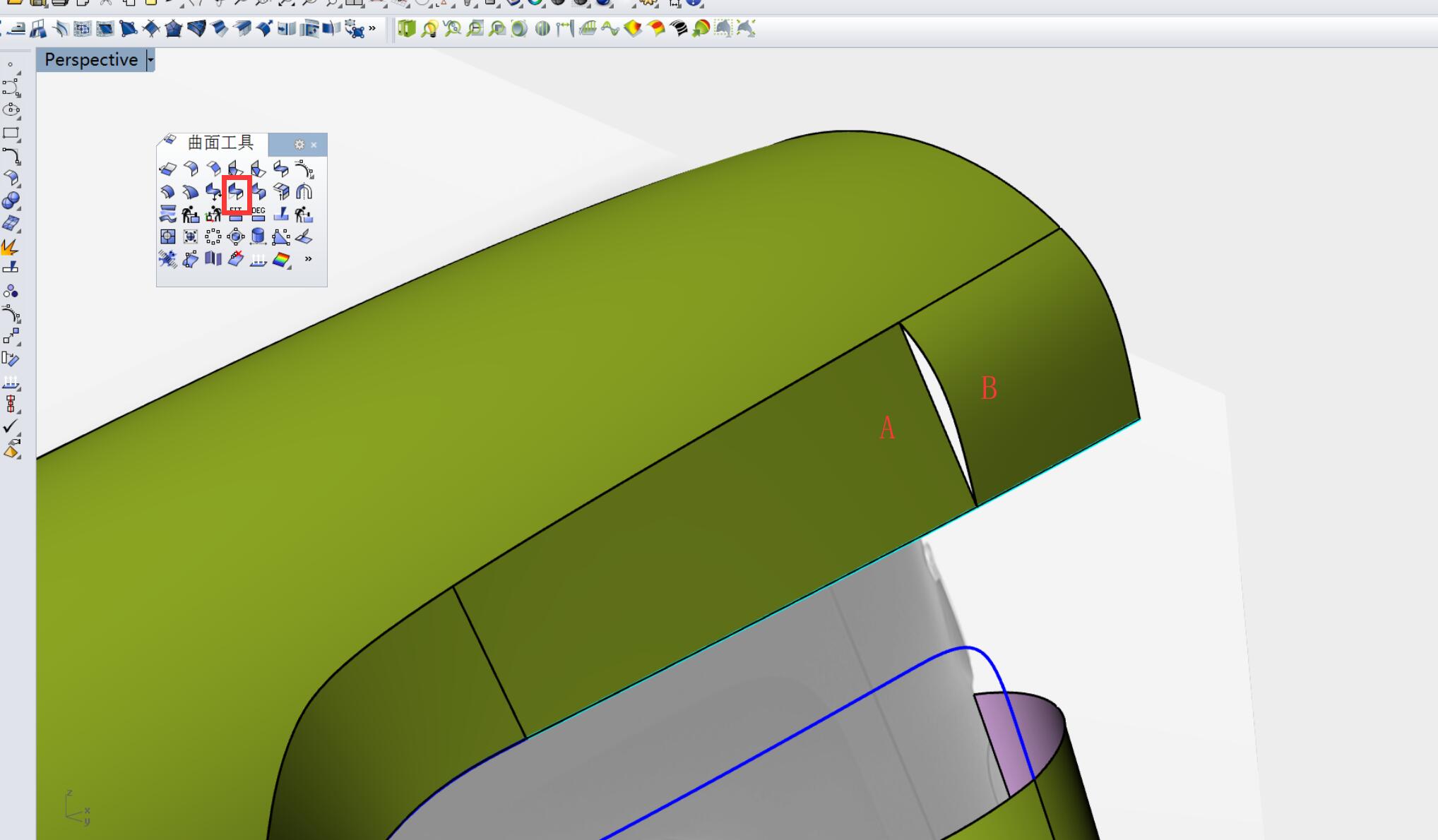Select the Rectangle tool in left sidebar
The width and height of the screenshot is (1438, 840).
[11, 133]
